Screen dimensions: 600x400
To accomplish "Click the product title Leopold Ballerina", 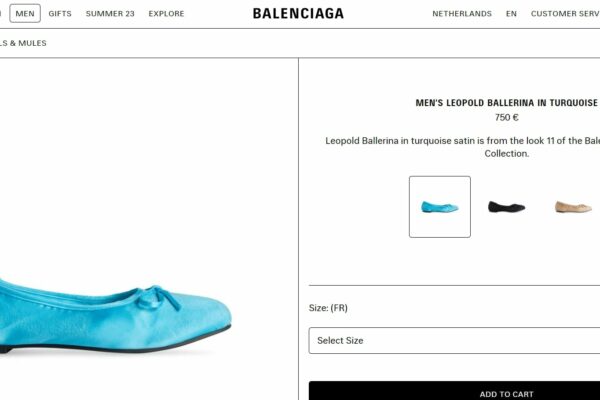I will pos(507,103).
